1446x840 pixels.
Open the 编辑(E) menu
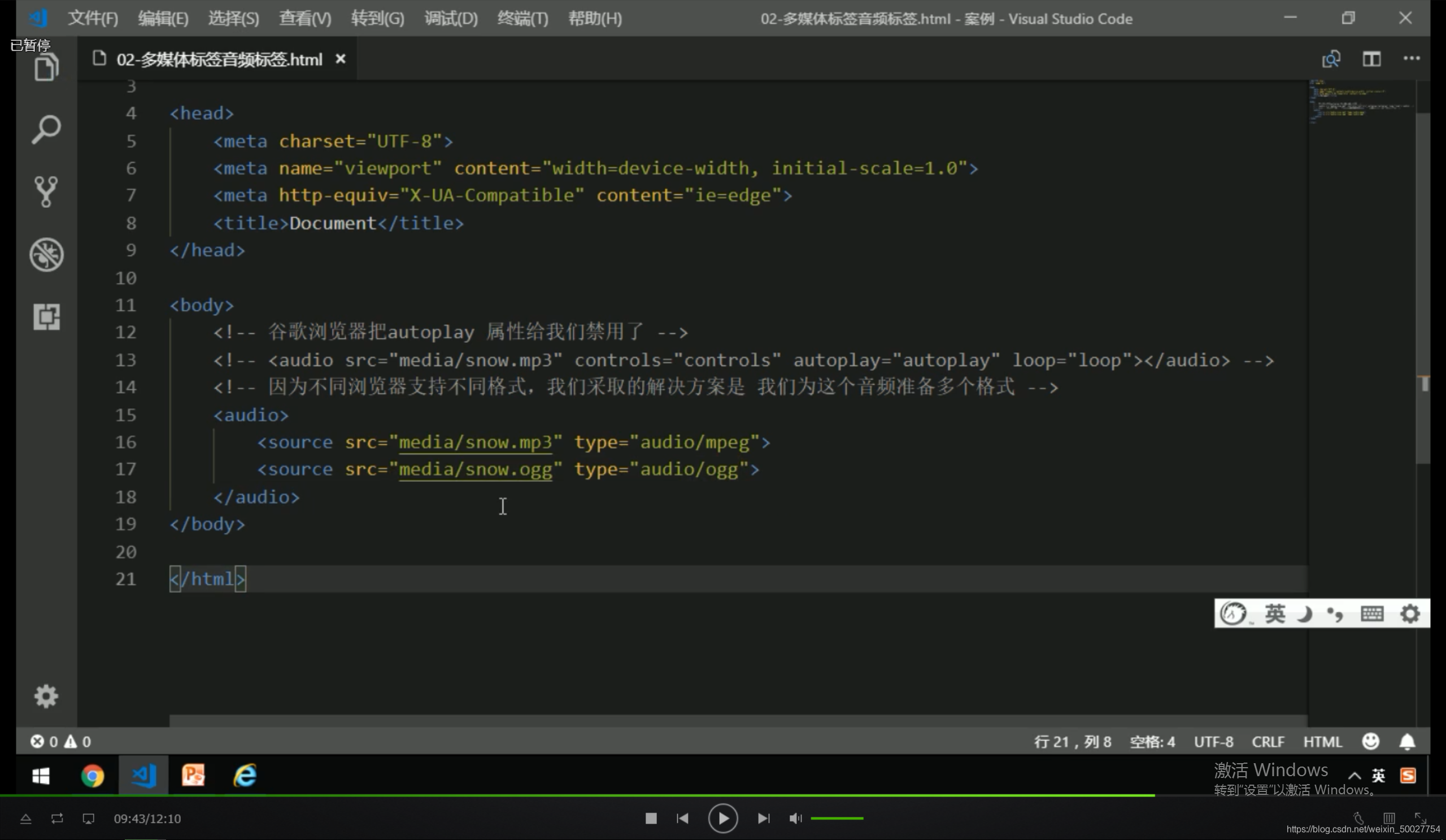[x=163, y=19]
